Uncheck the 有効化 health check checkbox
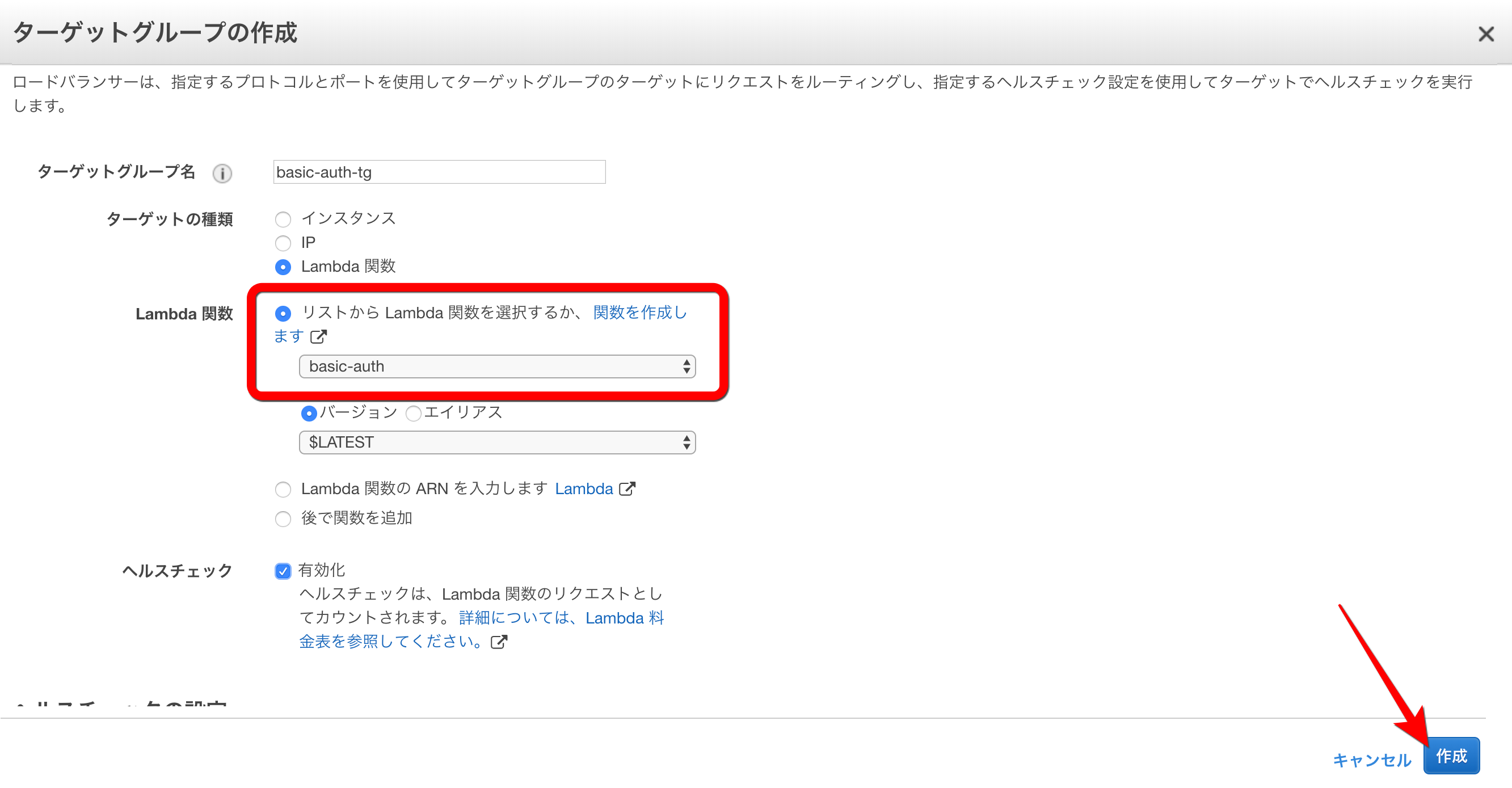The image size is (1512, 788). (x=284, y=570)
